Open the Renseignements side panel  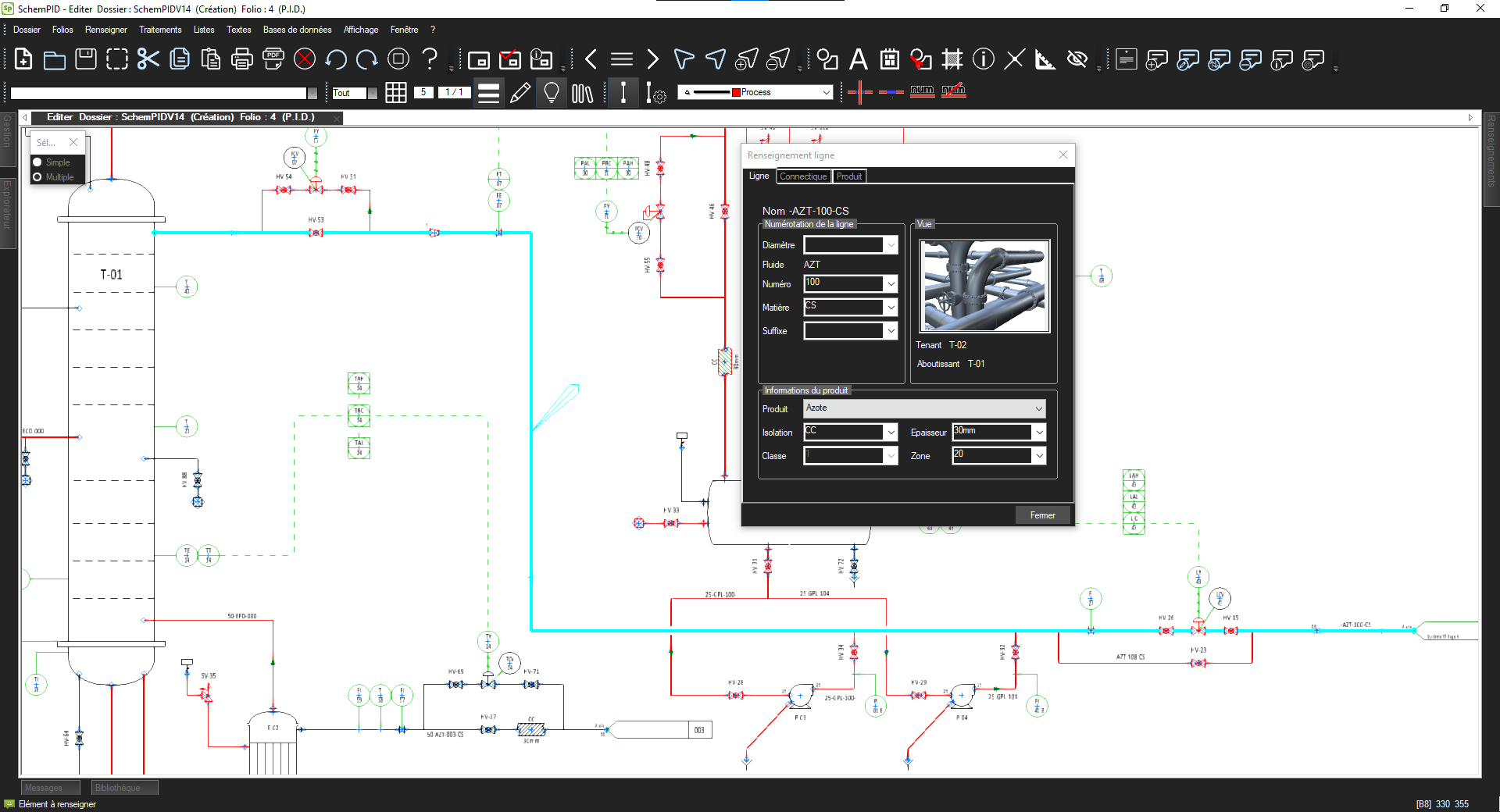pos(1491,159)
